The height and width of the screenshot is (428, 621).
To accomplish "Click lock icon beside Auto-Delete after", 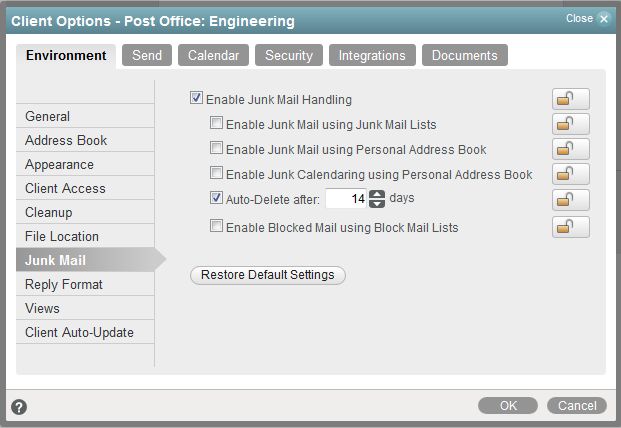I will [570, 200].
